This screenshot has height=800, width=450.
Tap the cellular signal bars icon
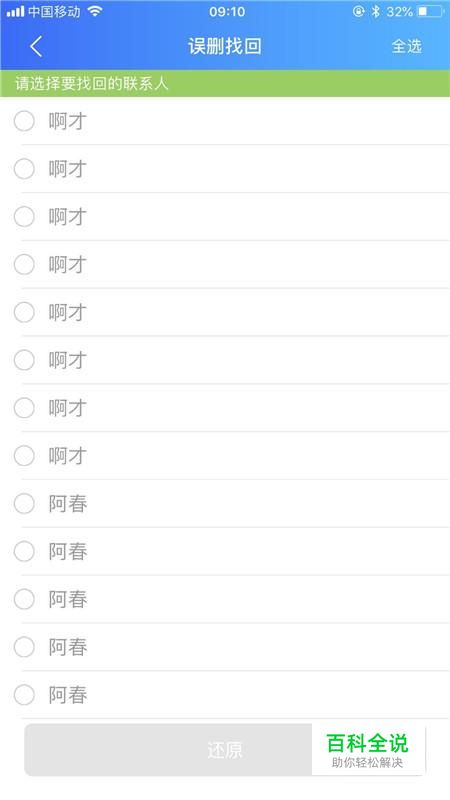point(15,11)
